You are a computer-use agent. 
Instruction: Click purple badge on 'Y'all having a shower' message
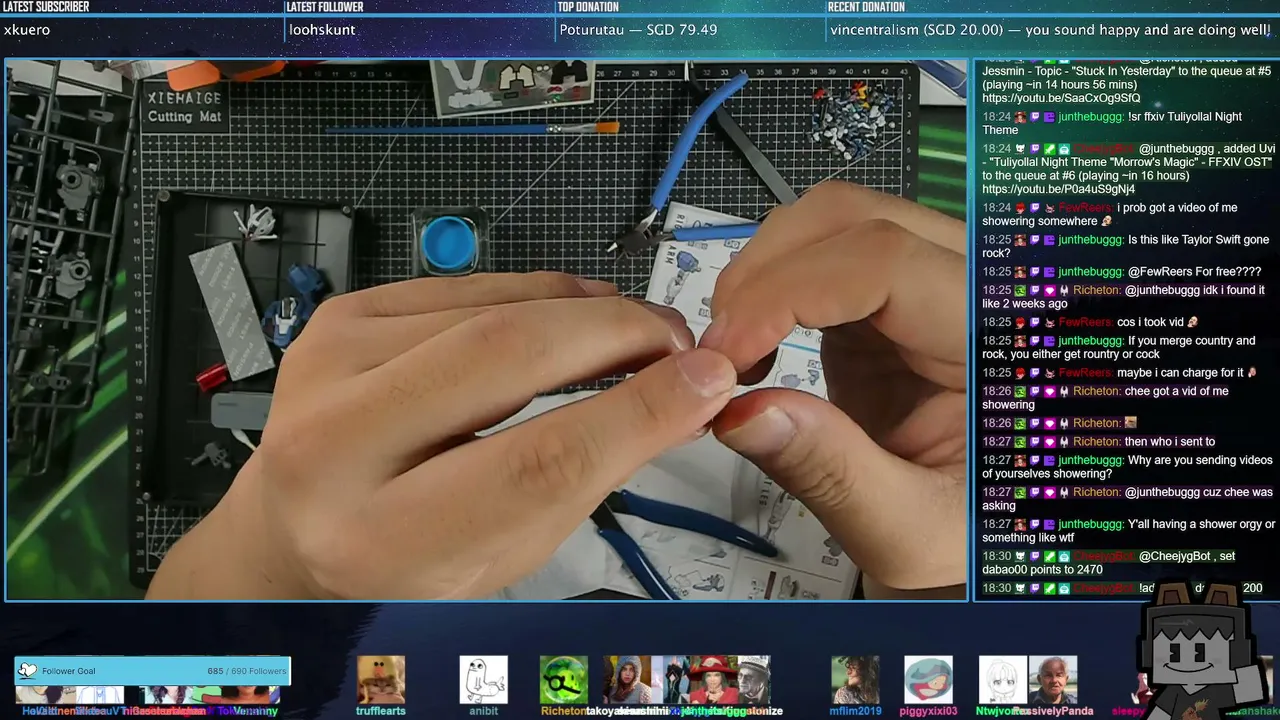(x=1049, y=524)
